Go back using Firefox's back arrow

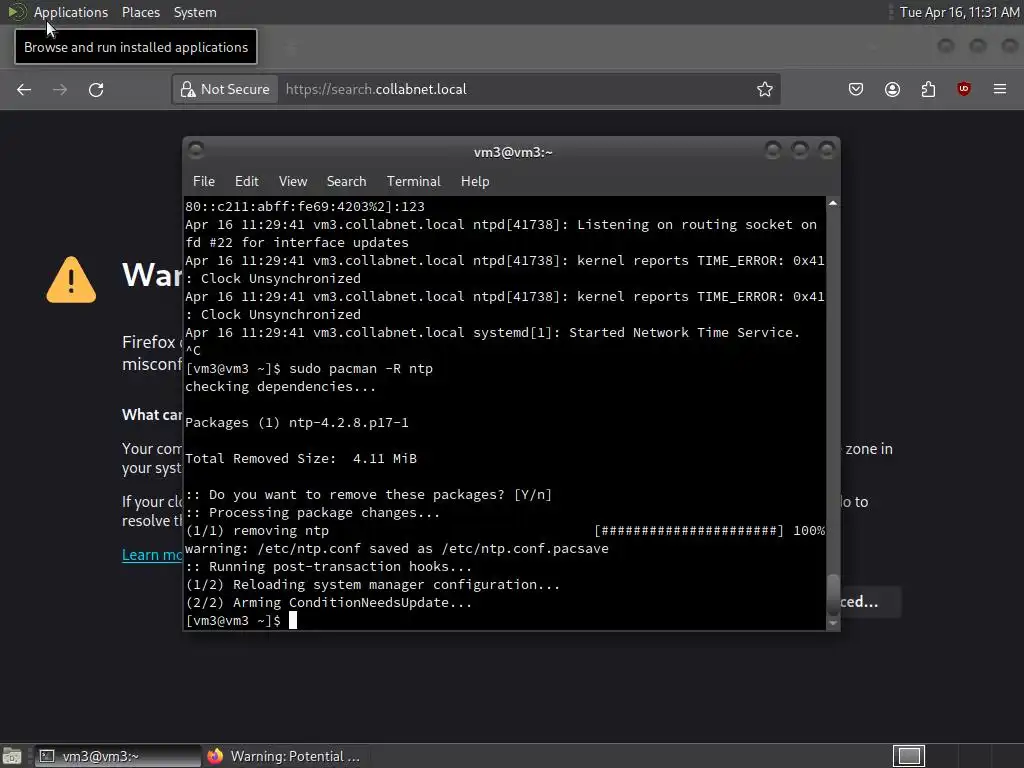pos(24,89)
